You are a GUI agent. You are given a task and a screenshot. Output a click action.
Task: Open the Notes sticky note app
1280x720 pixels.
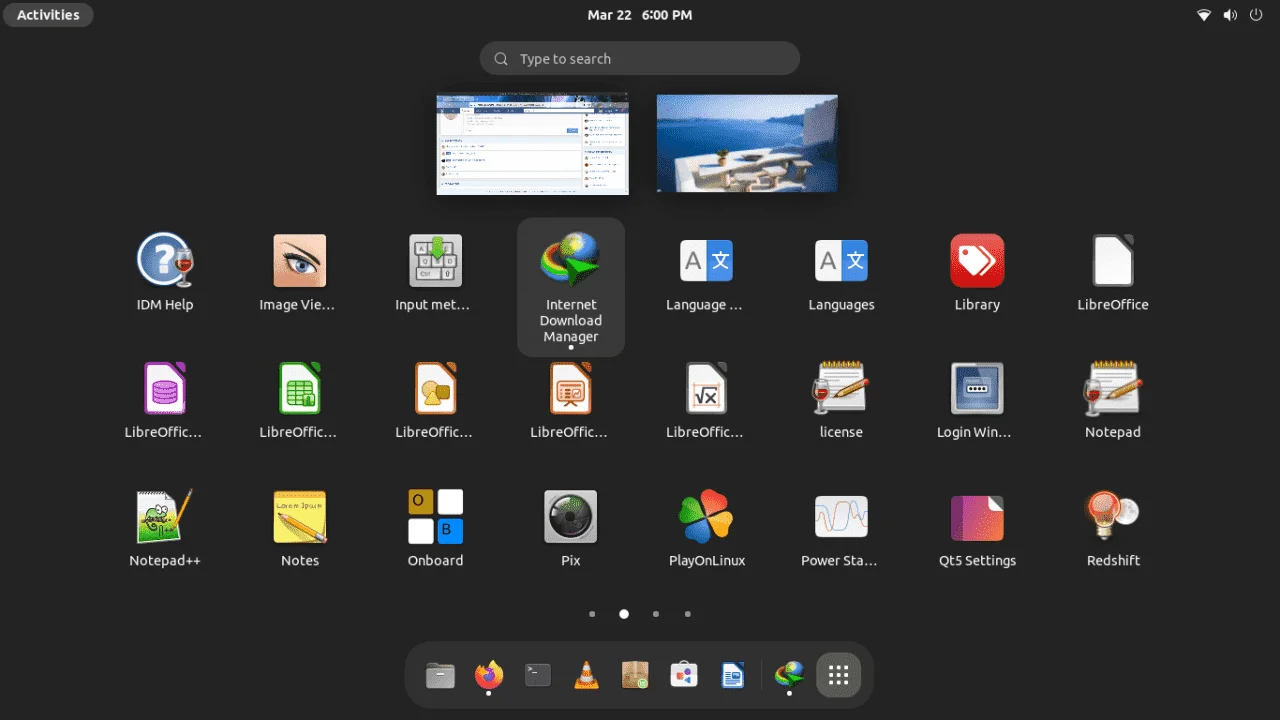[x=300, y=529]
